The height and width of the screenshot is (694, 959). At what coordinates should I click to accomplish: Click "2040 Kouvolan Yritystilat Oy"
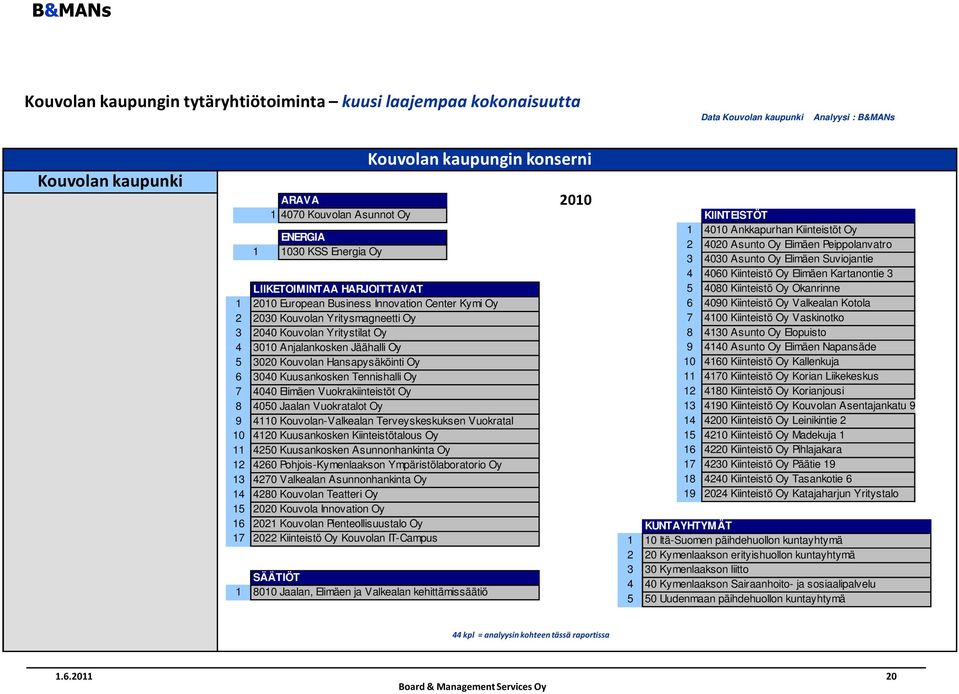[395, 333]
